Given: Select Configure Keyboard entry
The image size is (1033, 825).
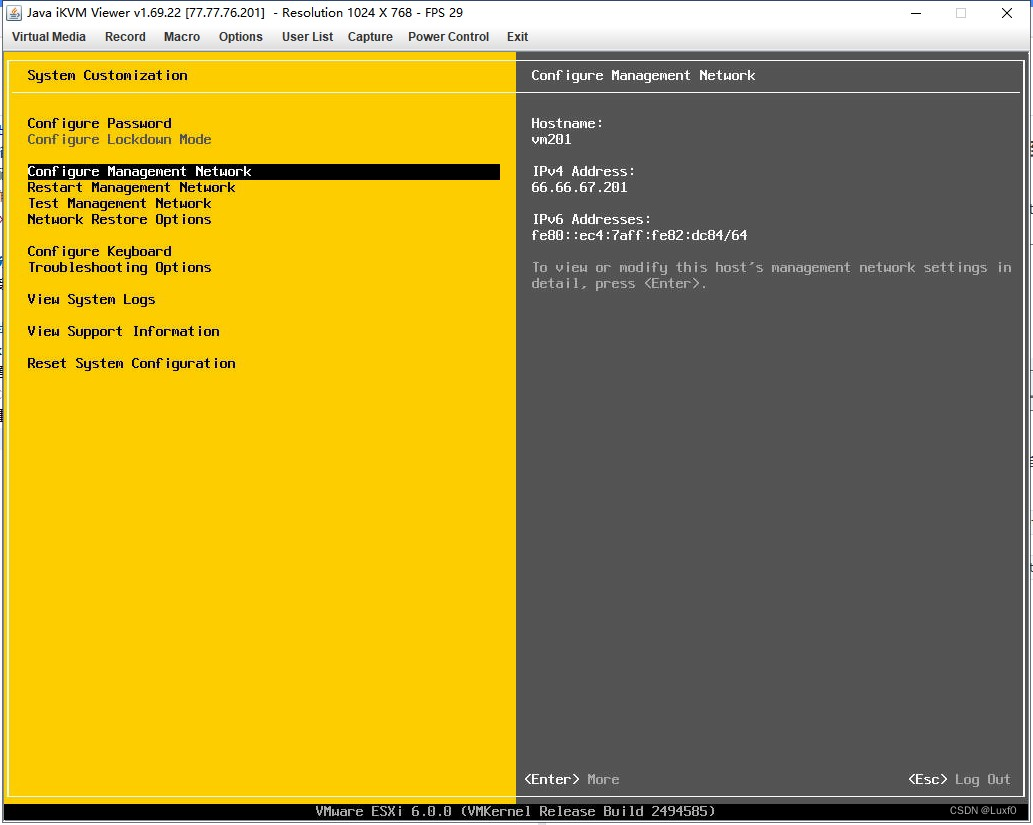Looking at the screenshot, I should (x=100, y=251).
